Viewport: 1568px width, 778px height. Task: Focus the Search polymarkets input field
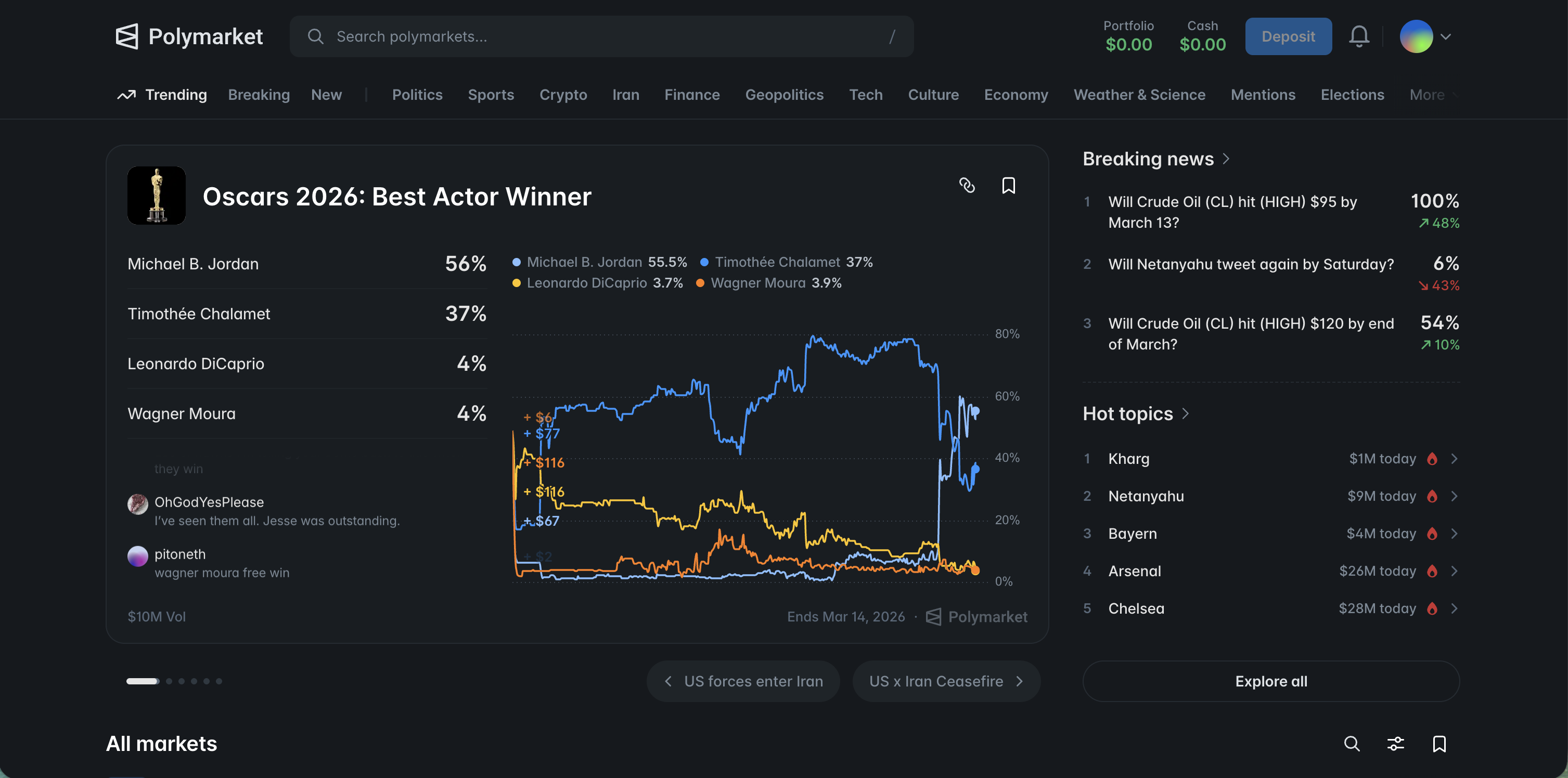601,36
